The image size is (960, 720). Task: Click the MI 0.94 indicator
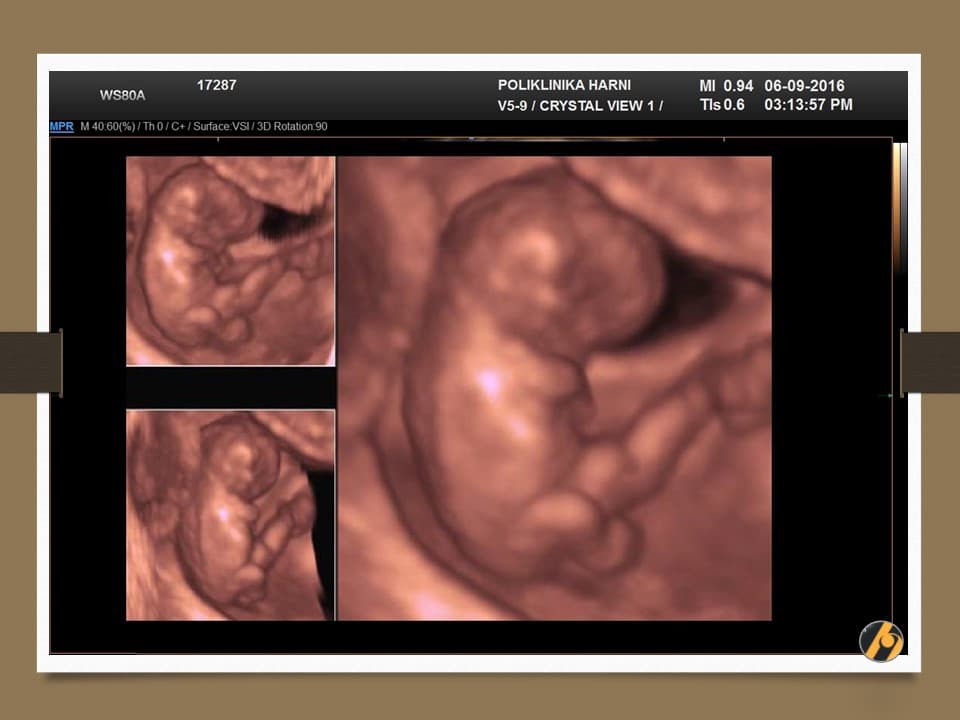coord(725,85)
